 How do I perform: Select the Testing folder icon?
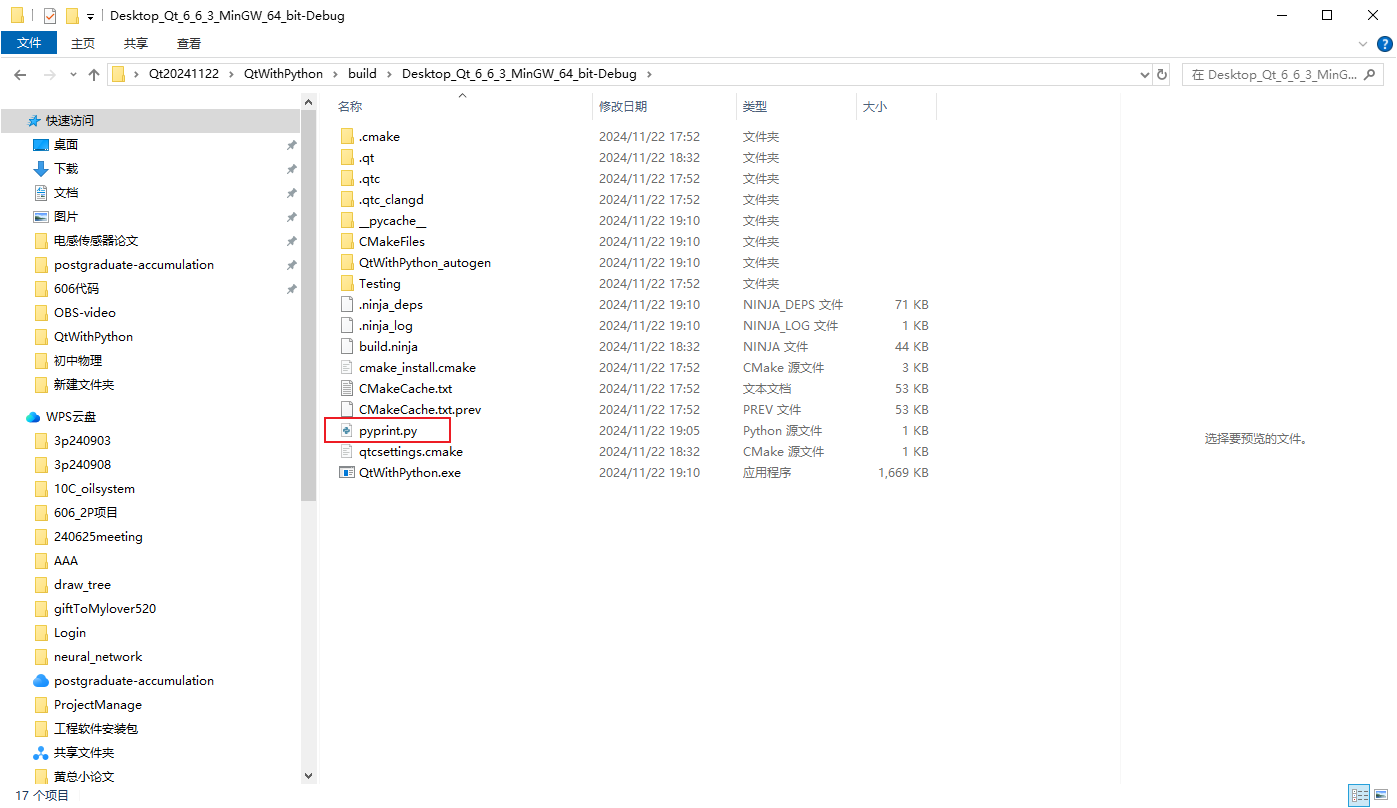click(x=347, y=283)
